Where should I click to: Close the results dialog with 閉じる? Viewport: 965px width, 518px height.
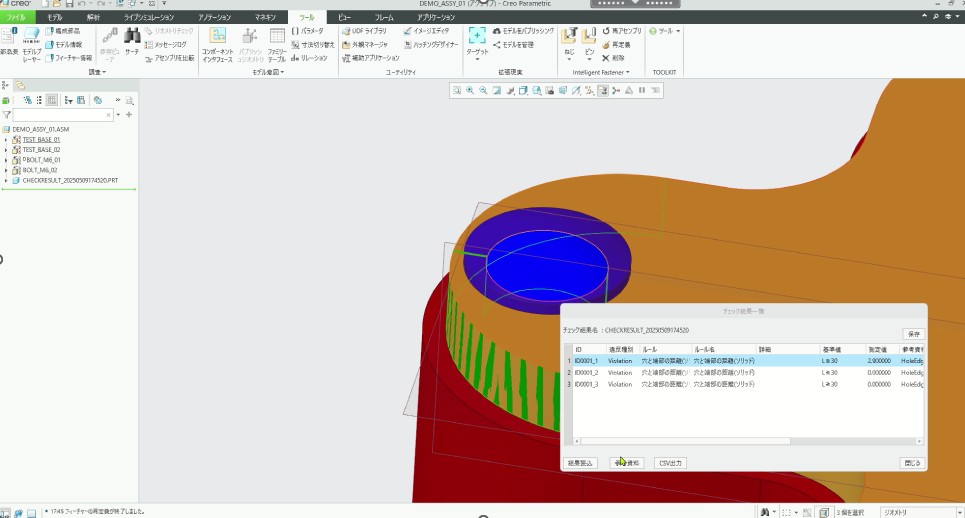(911, 463)
